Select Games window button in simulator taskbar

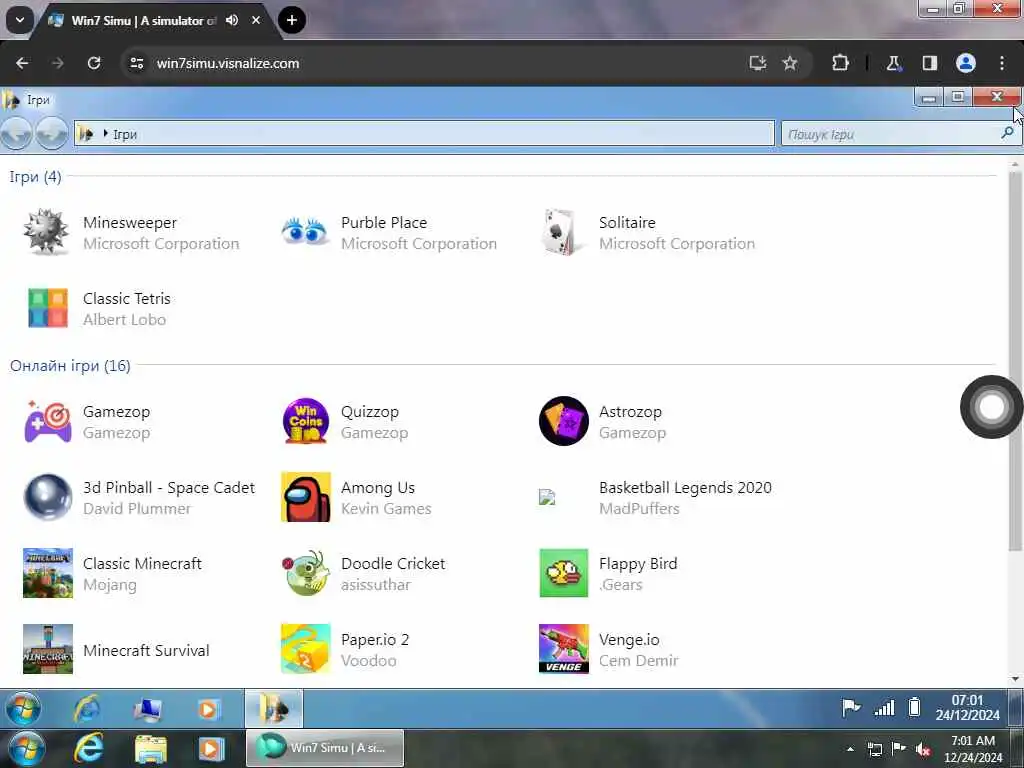click(274, 709)
